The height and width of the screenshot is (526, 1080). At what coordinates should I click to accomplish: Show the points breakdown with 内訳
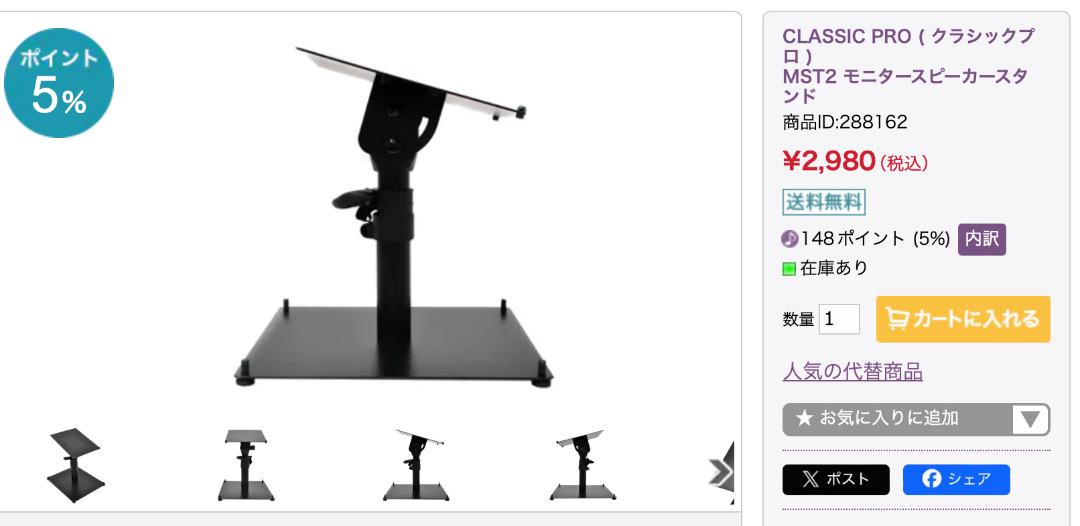point(982,240)
